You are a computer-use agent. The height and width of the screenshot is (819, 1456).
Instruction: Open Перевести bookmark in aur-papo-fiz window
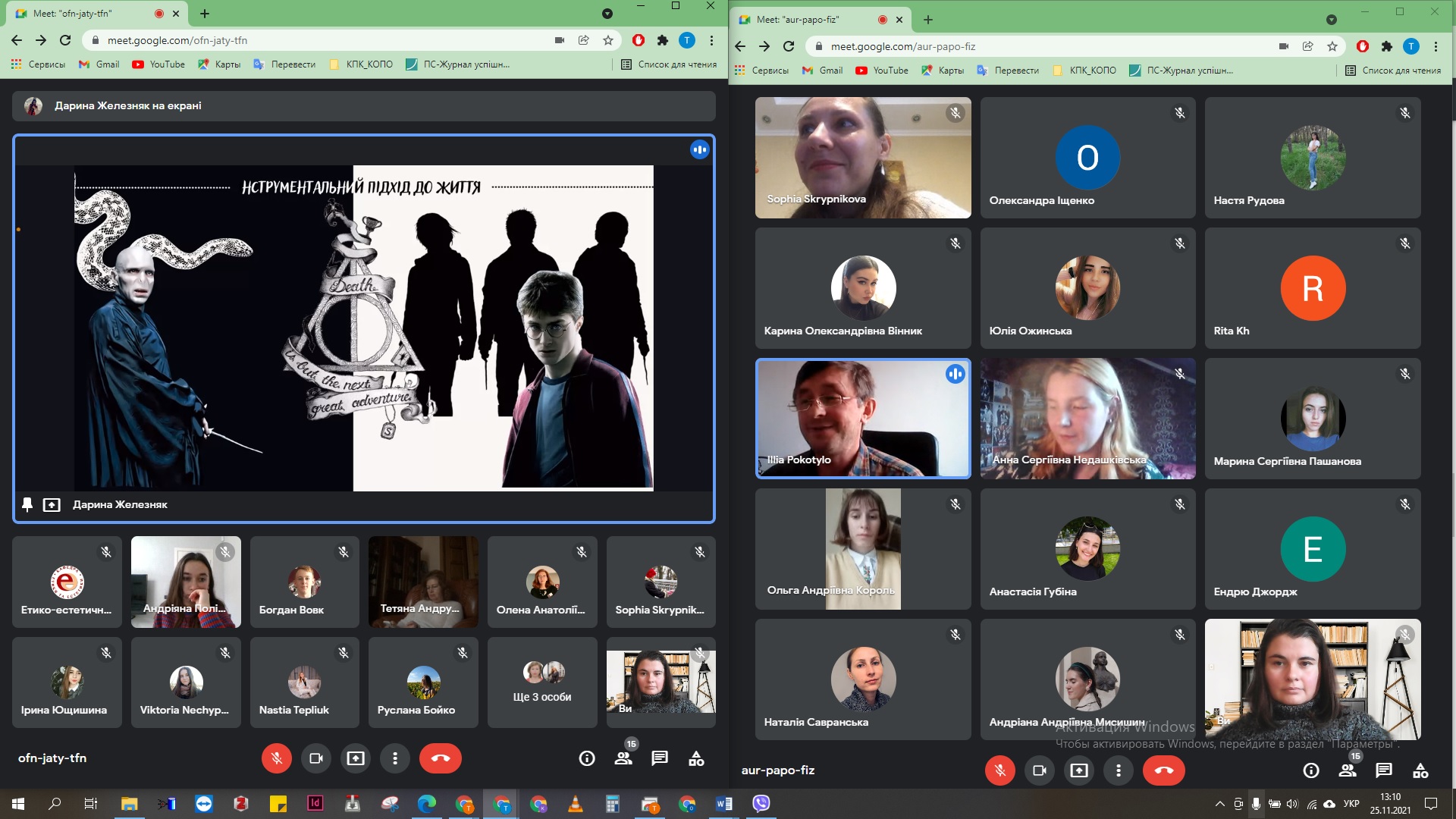[1008, 71]
